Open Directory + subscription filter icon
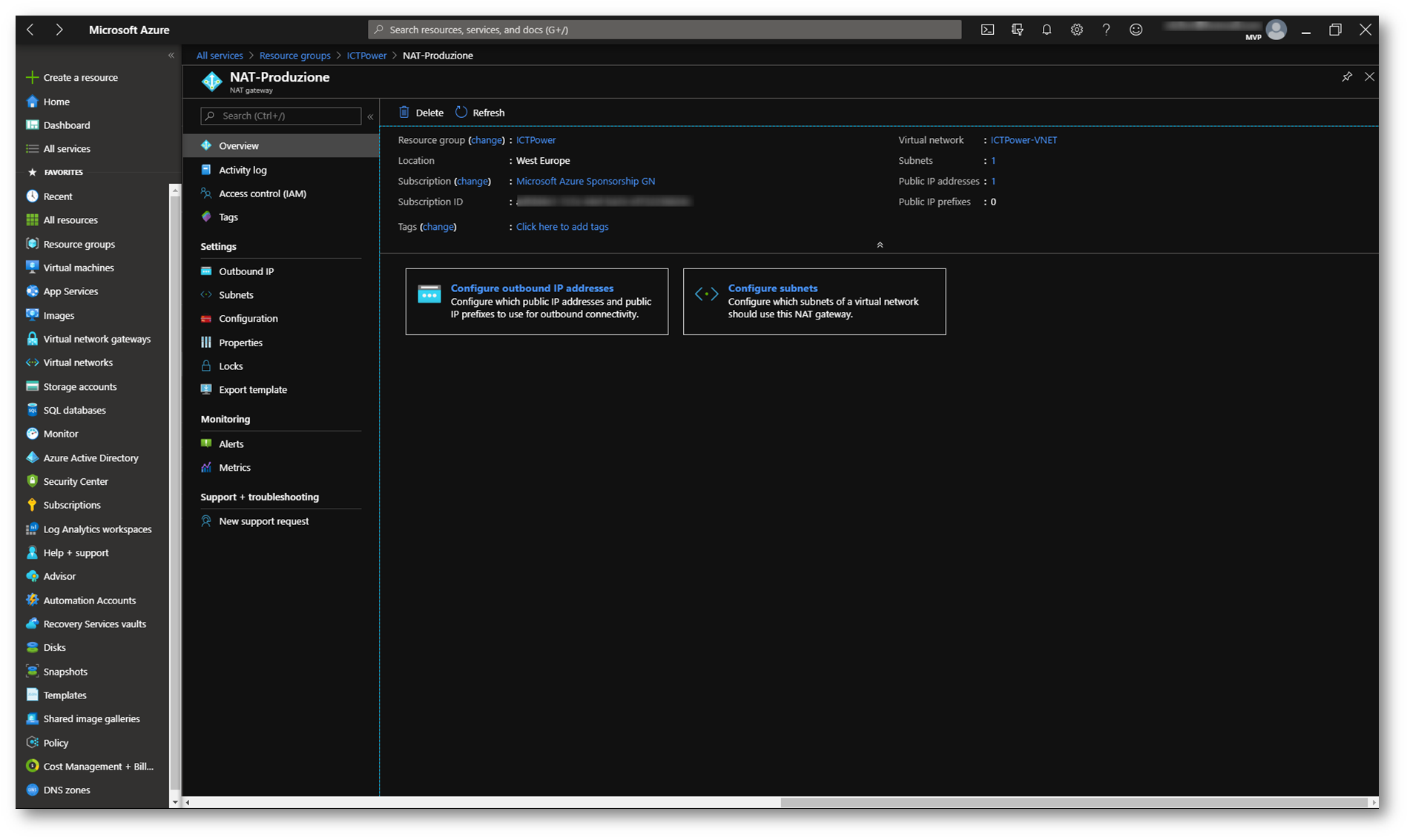Image resolution: width=1410 pixels, height=840 pixels. coord(1017,30)
